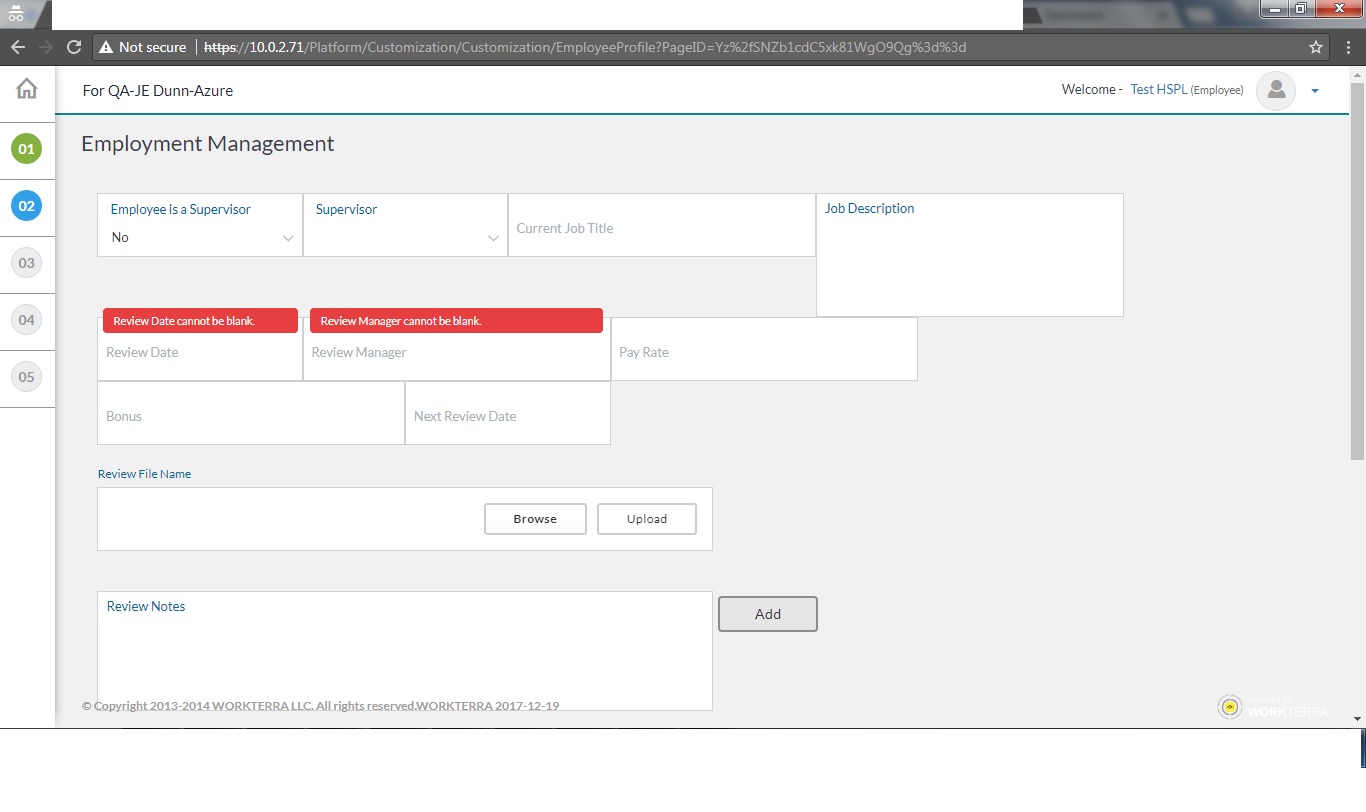Click the 'Employment Management' heading
The width and height of the screenshot is (1366, 812).
click(208, 144)
